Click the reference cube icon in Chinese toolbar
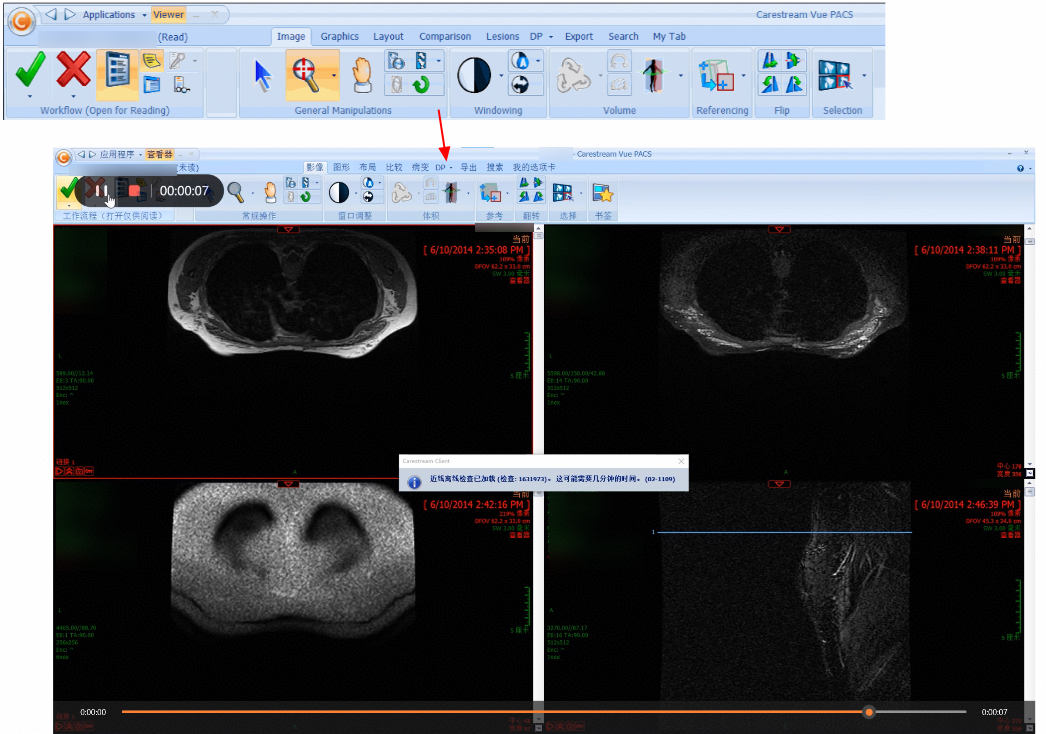This screenshot has width=1046, height=734. tap(490, 194)
